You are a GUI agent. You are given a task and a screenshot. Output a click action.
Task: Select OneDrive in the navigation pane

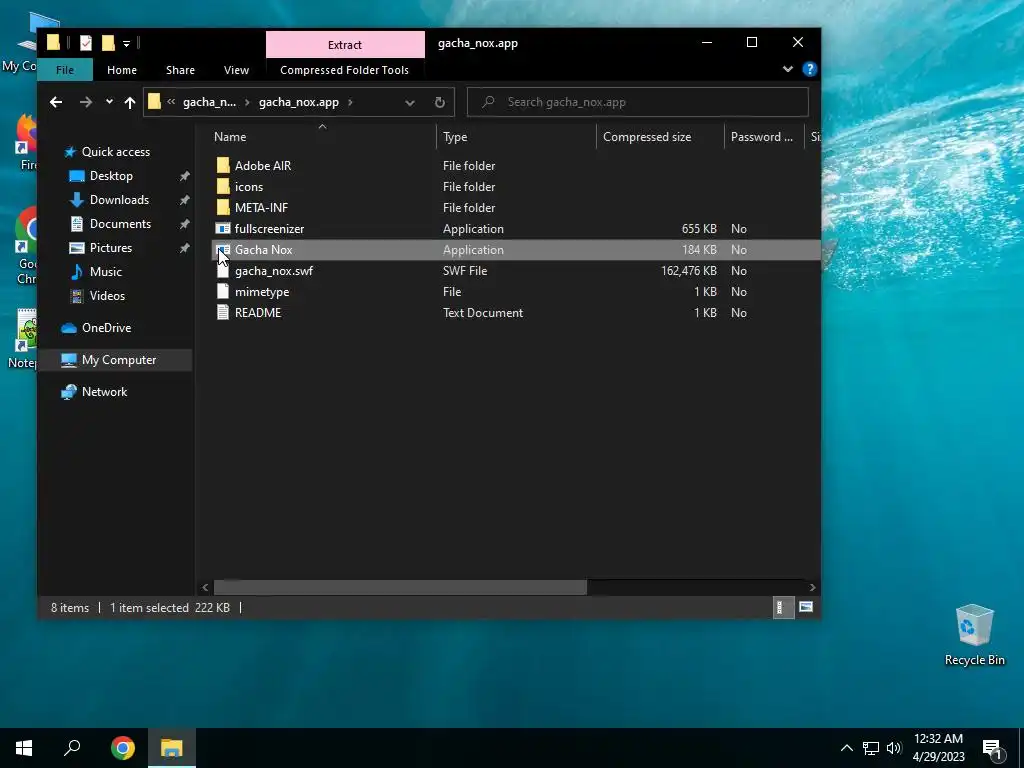tap(106, 328)
